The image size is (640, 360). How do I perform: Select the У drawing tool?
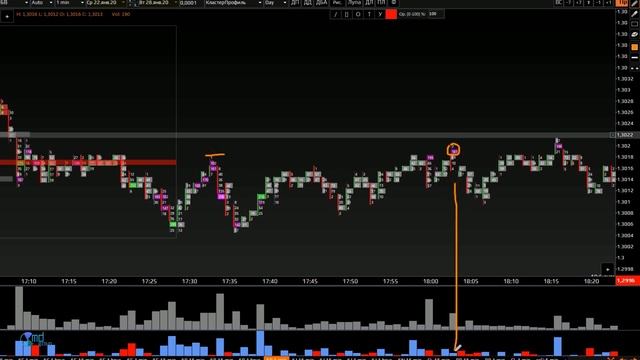click(x=380, y=14)
